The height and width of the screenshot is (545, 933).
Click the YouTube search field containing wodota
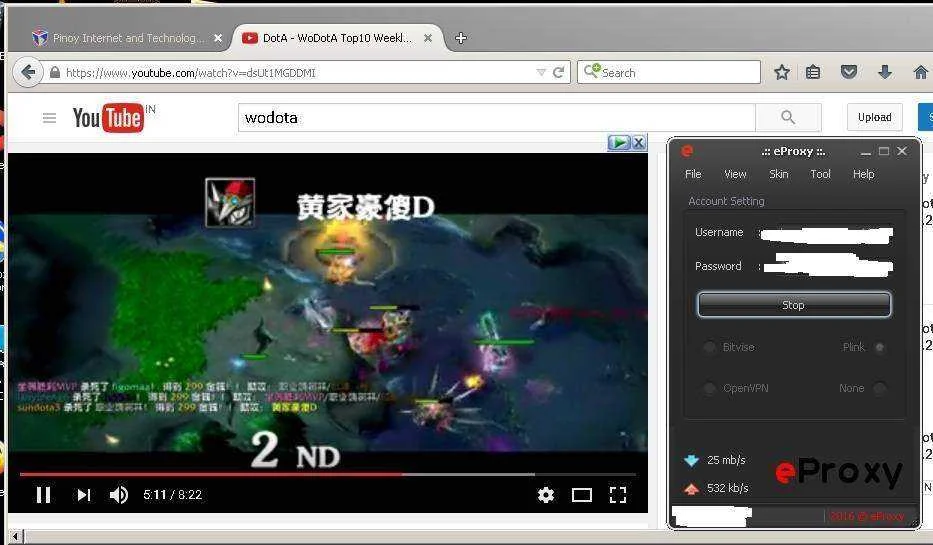(x=497, y=117)
